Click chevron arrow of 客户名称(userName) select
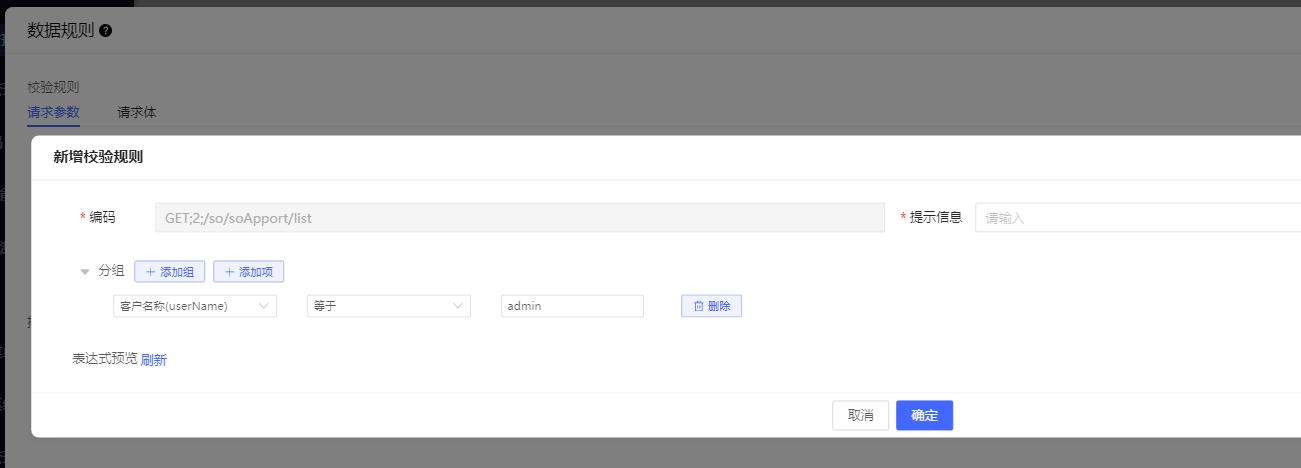Screen dimensions: 1301x468 (x=264, y=306)
